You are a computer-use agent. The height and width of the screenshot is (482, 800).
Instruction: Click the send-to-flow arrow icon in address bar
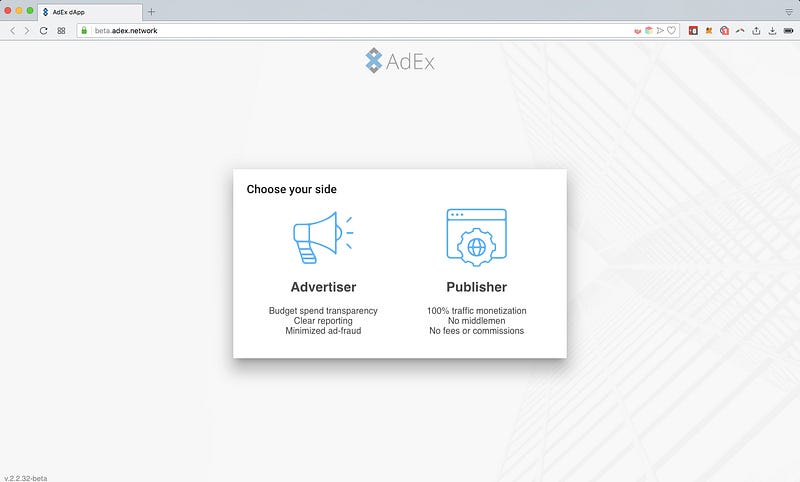pos(660,31)
